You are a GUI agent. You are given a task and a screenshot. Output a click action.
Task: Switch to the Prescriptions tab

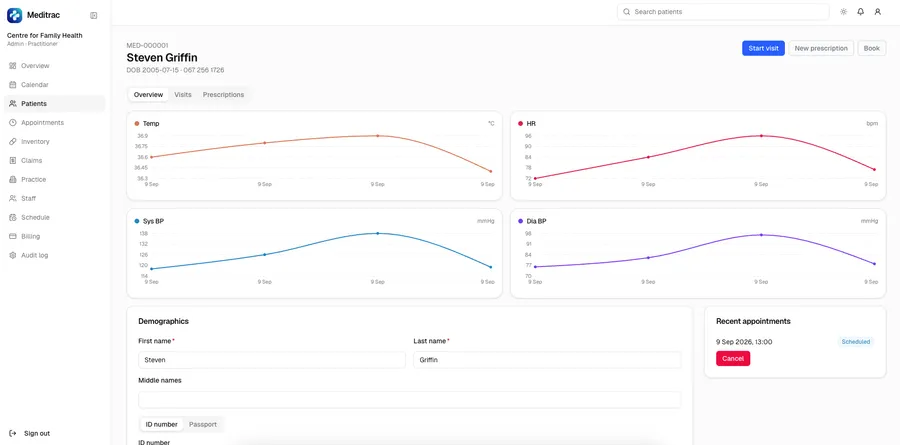click(x=223, y=95)
